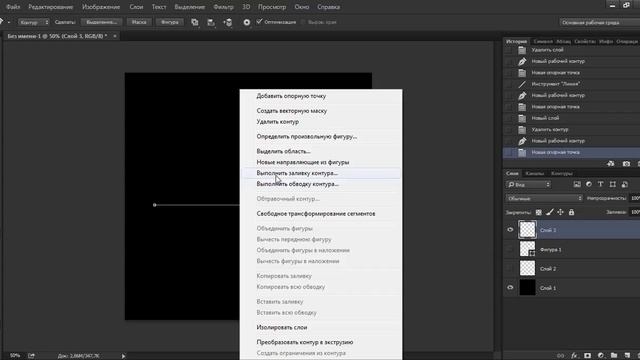Hide the Слой 1 layer
The width and height of the screenshot is (640, 360).
click(x=510, y=288)
